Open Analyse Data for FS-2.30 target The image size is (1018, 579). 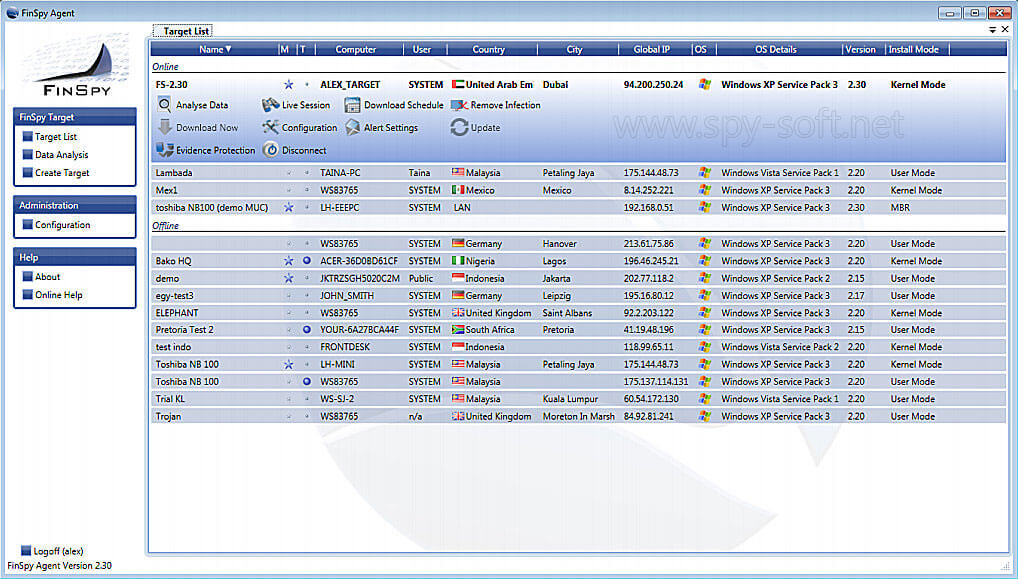click(x=193, y=105)
